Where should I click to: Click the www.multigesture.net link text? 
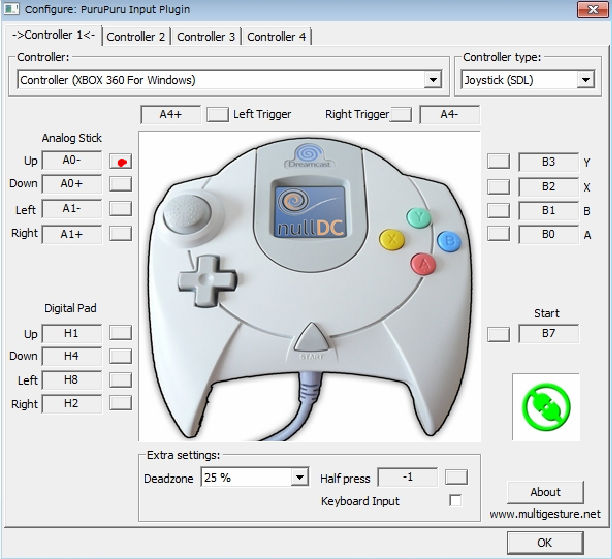545,514
